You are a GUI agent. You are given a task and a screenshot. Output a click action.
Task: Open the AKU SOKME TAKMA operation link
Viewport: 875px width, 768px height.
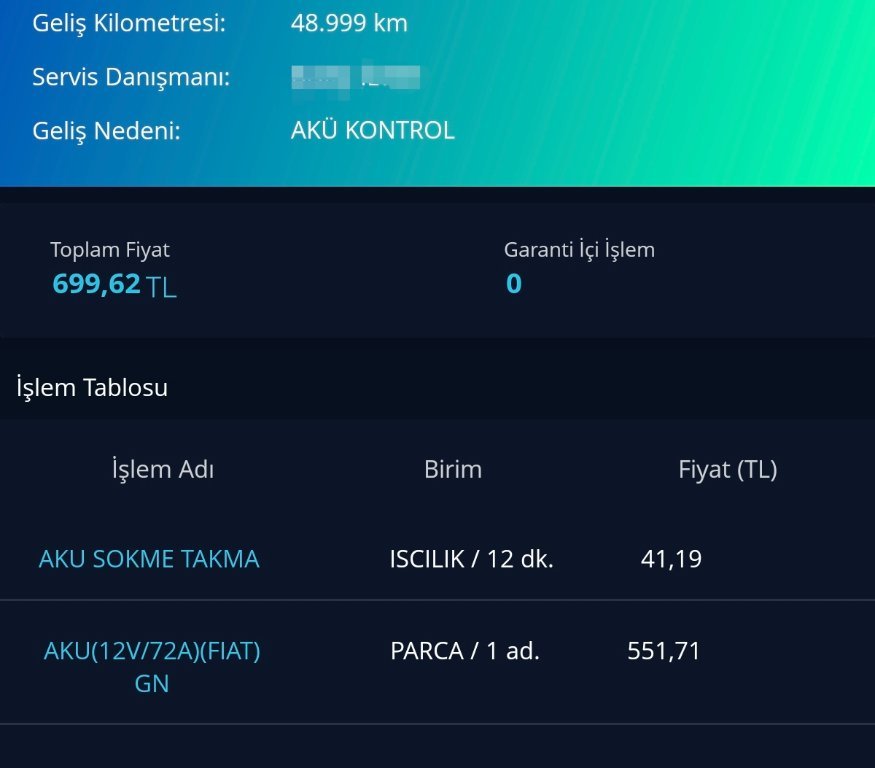click(149, 559)
